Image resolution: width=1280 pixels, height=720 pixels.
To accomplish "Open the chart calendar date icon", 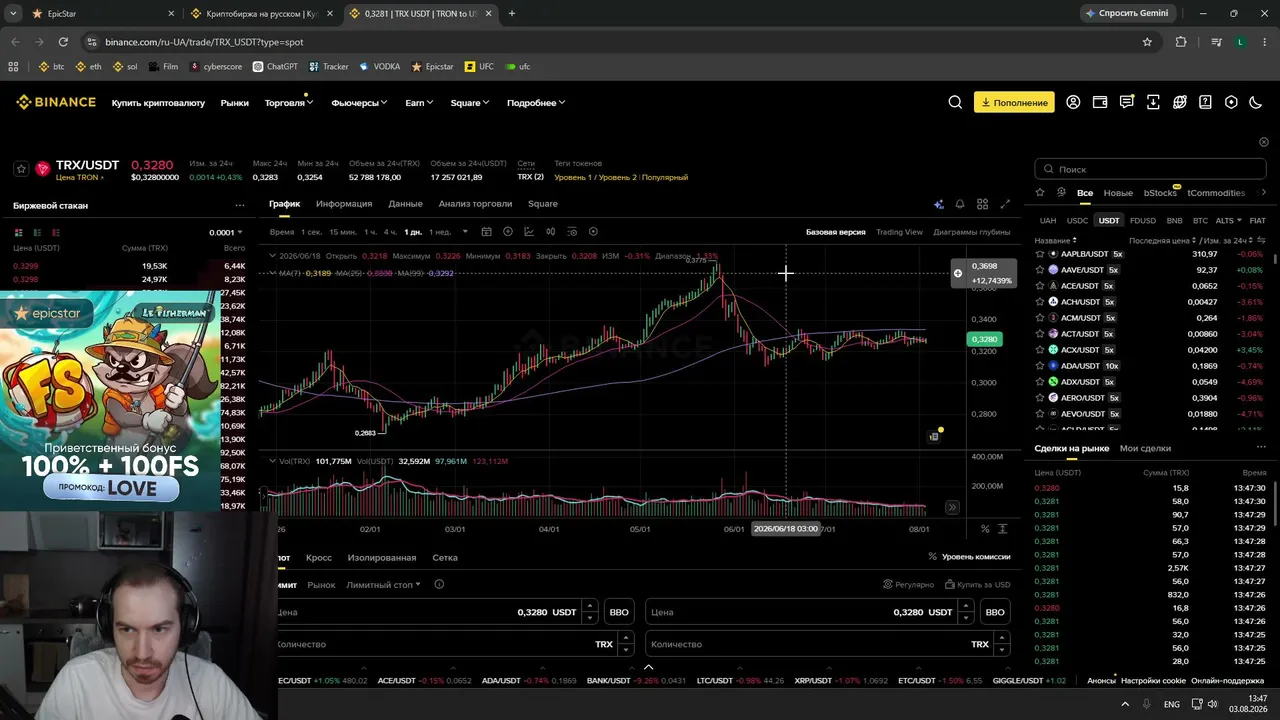I will 487,232.
